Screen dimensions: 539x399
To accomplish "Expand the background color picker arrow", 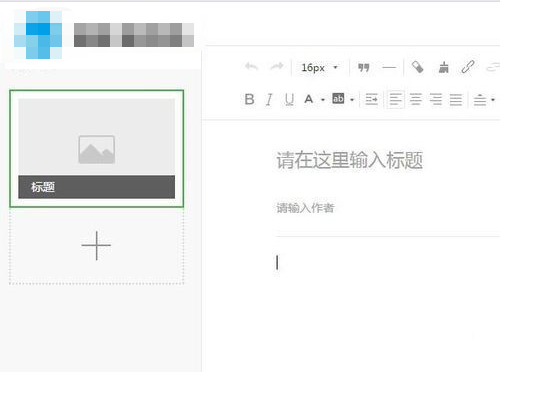I will click(352, 100).
